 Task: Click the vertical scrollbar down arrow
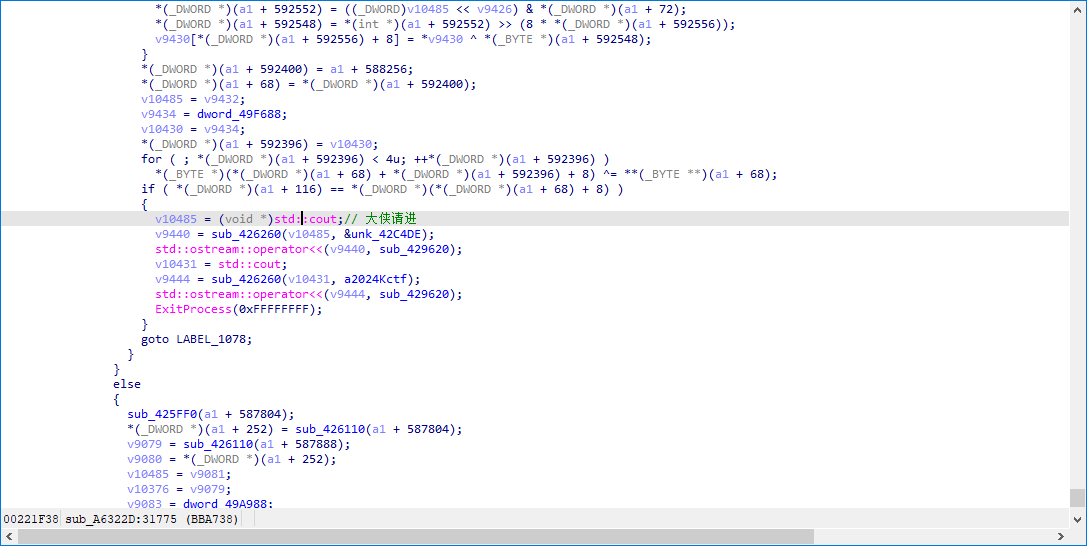click(1077, 519)
